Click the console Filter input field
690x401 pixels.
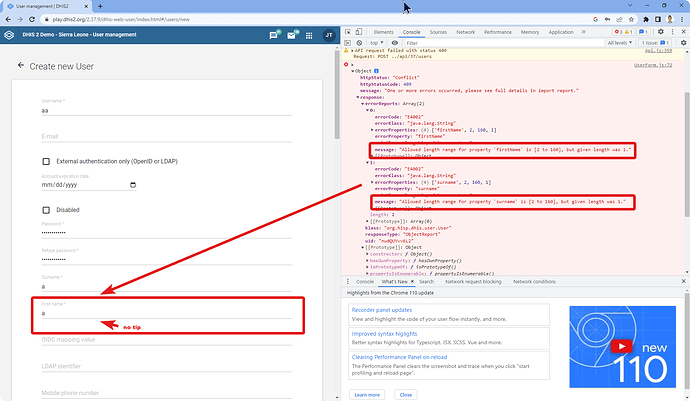[502, 43]
